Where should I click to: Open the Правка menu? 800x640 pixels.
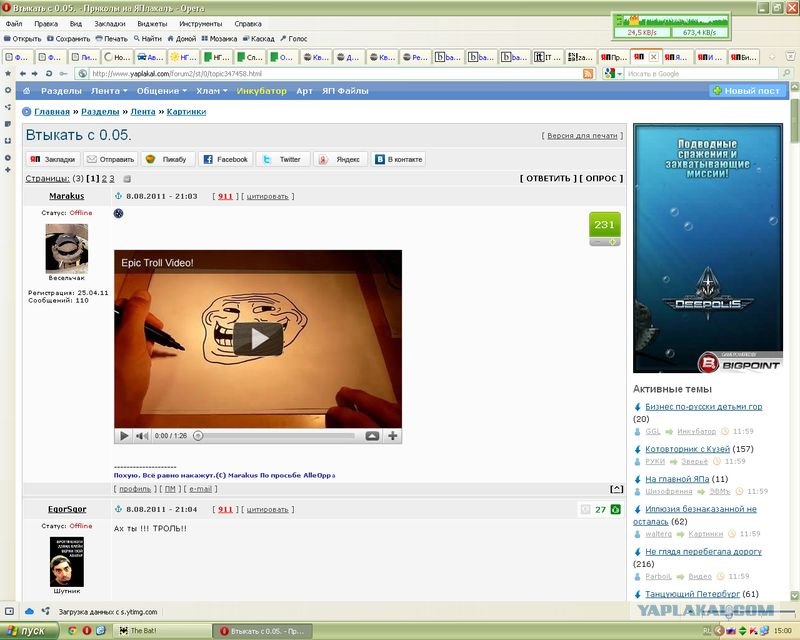(46, 23)
